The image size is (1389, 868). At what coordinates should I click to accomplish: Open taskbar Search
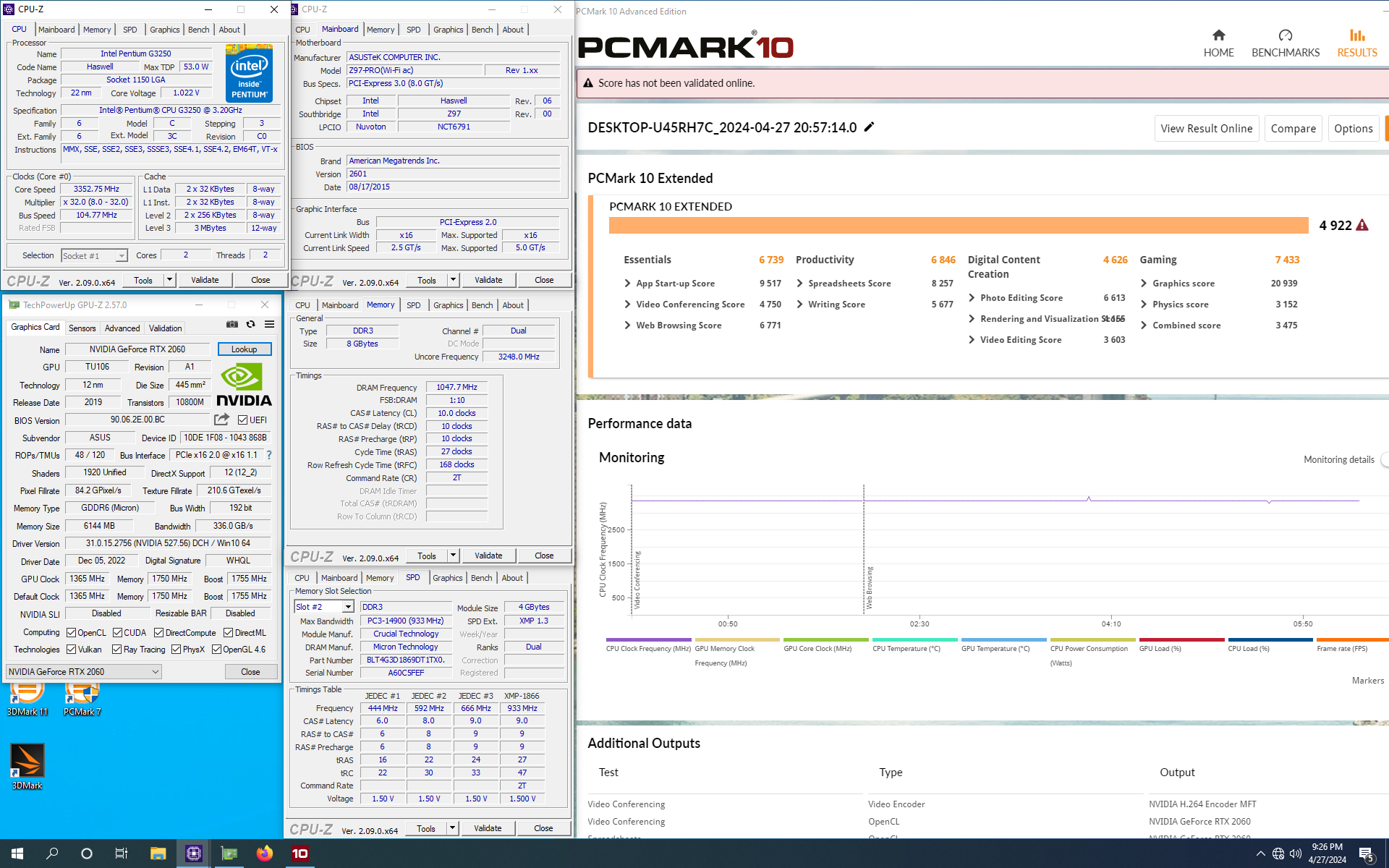(52, 854)
